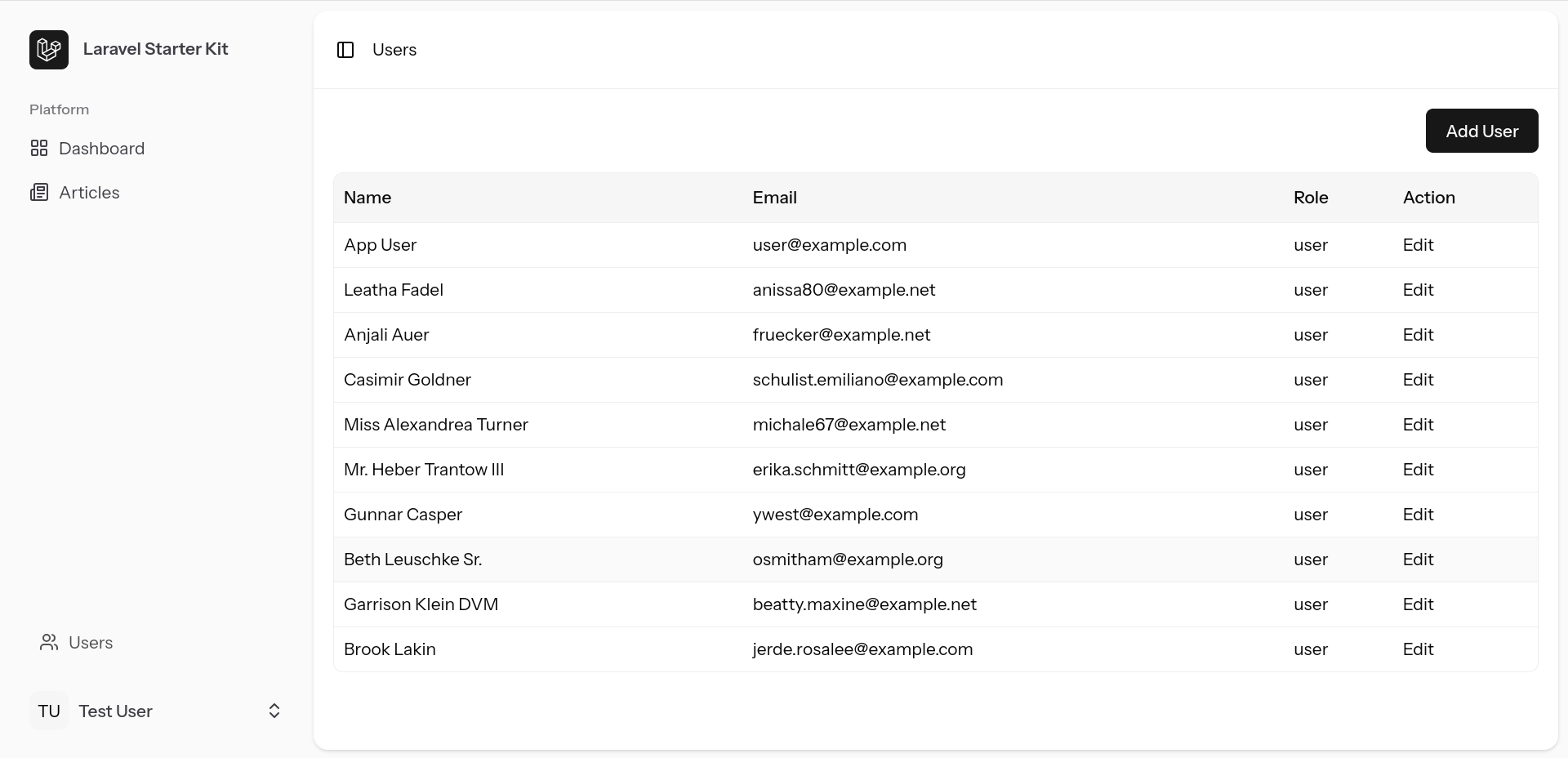The height and width of the screenshot is (758, 1568).
Task: Click the Articles document icon
Action: tap(41, 193)
